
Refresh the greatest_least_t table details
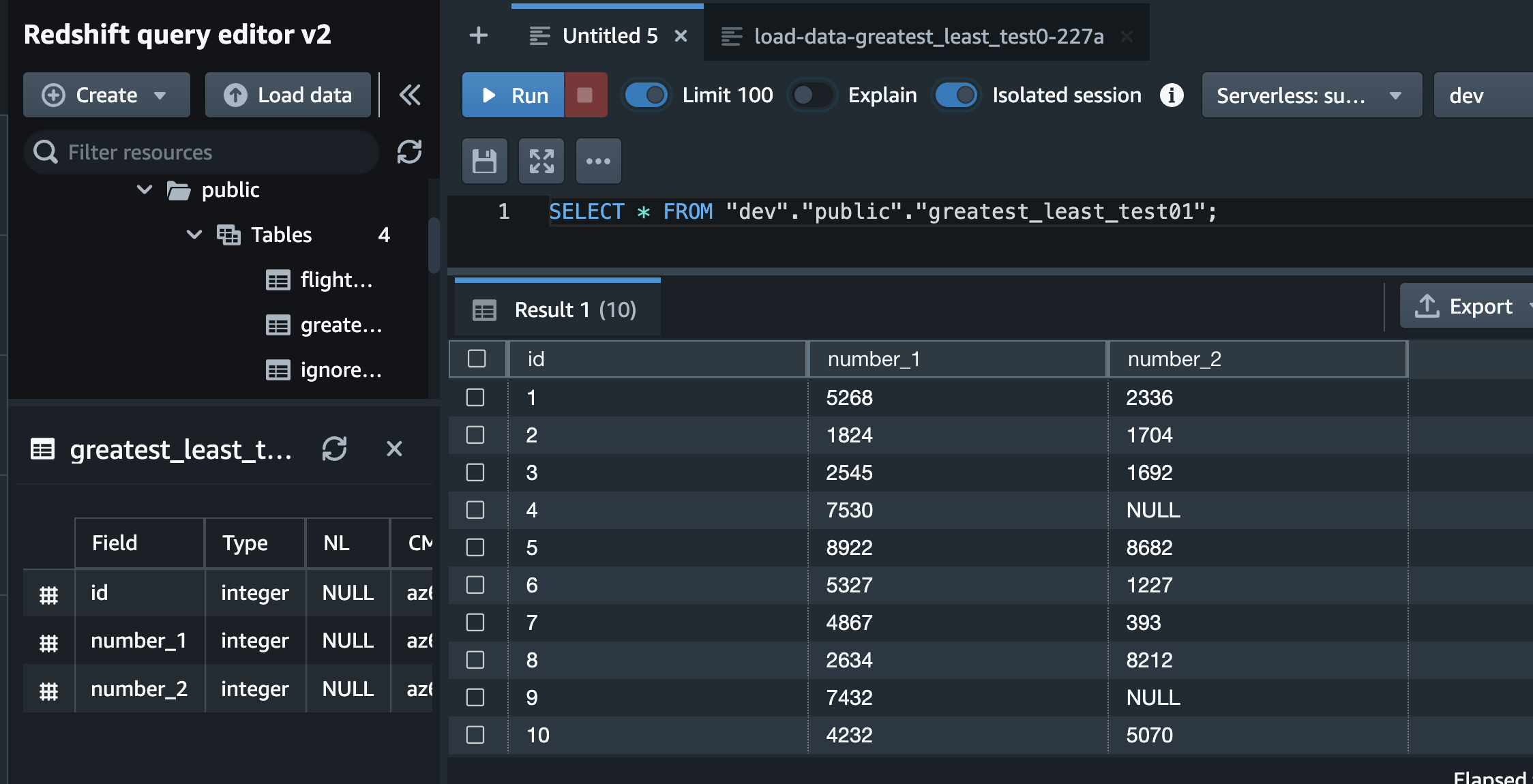334,449
